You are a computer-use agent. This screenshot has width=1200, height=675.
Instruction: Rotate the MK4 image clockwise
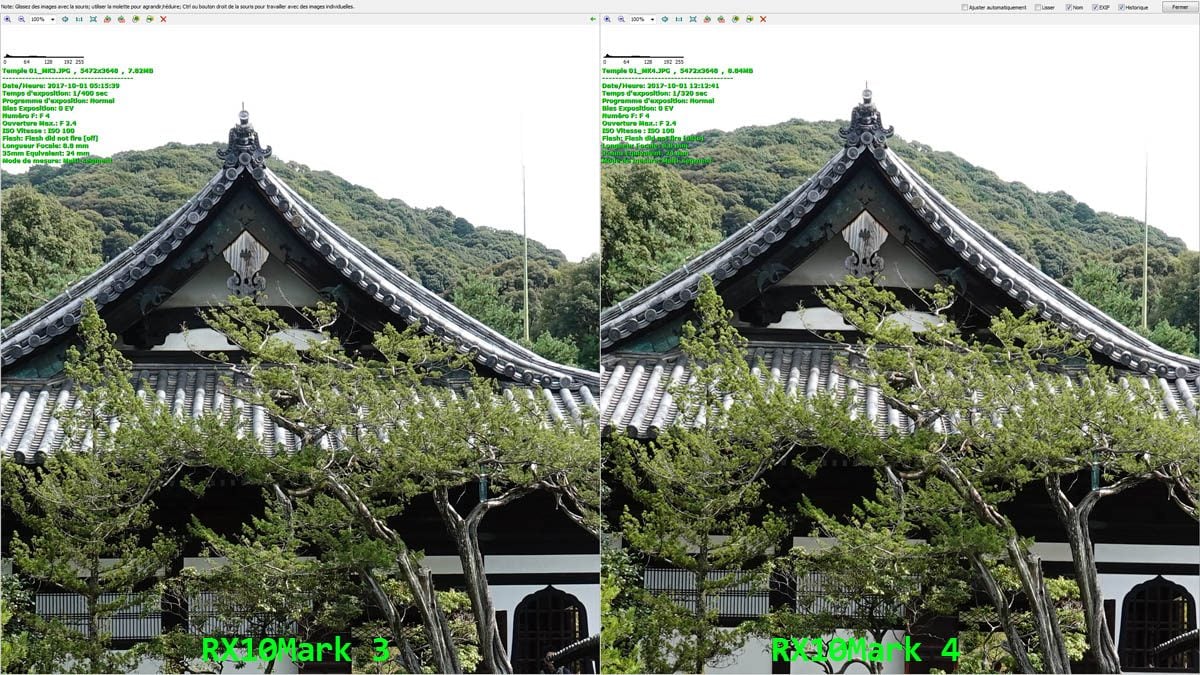[721, 19]
